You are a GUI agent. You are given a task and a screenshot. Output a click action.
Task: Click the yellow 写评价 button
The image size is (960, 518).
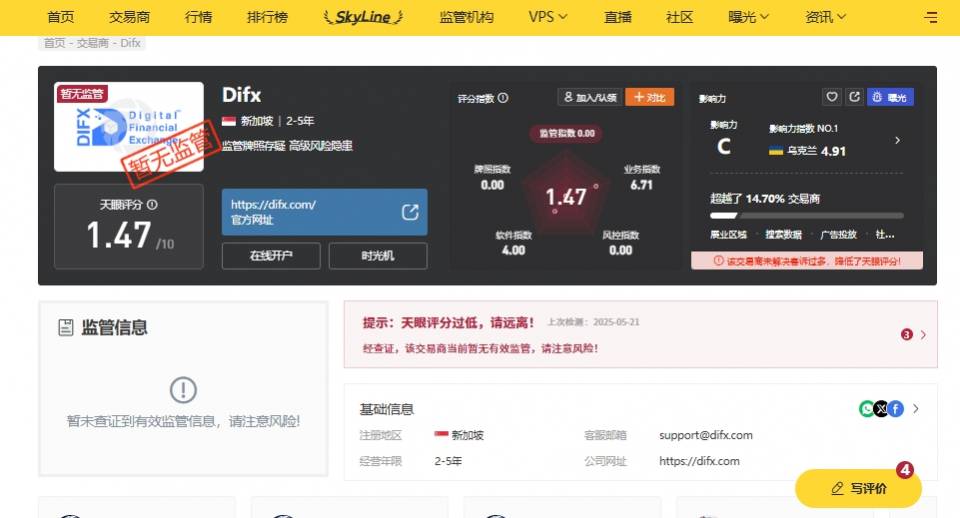858,489
